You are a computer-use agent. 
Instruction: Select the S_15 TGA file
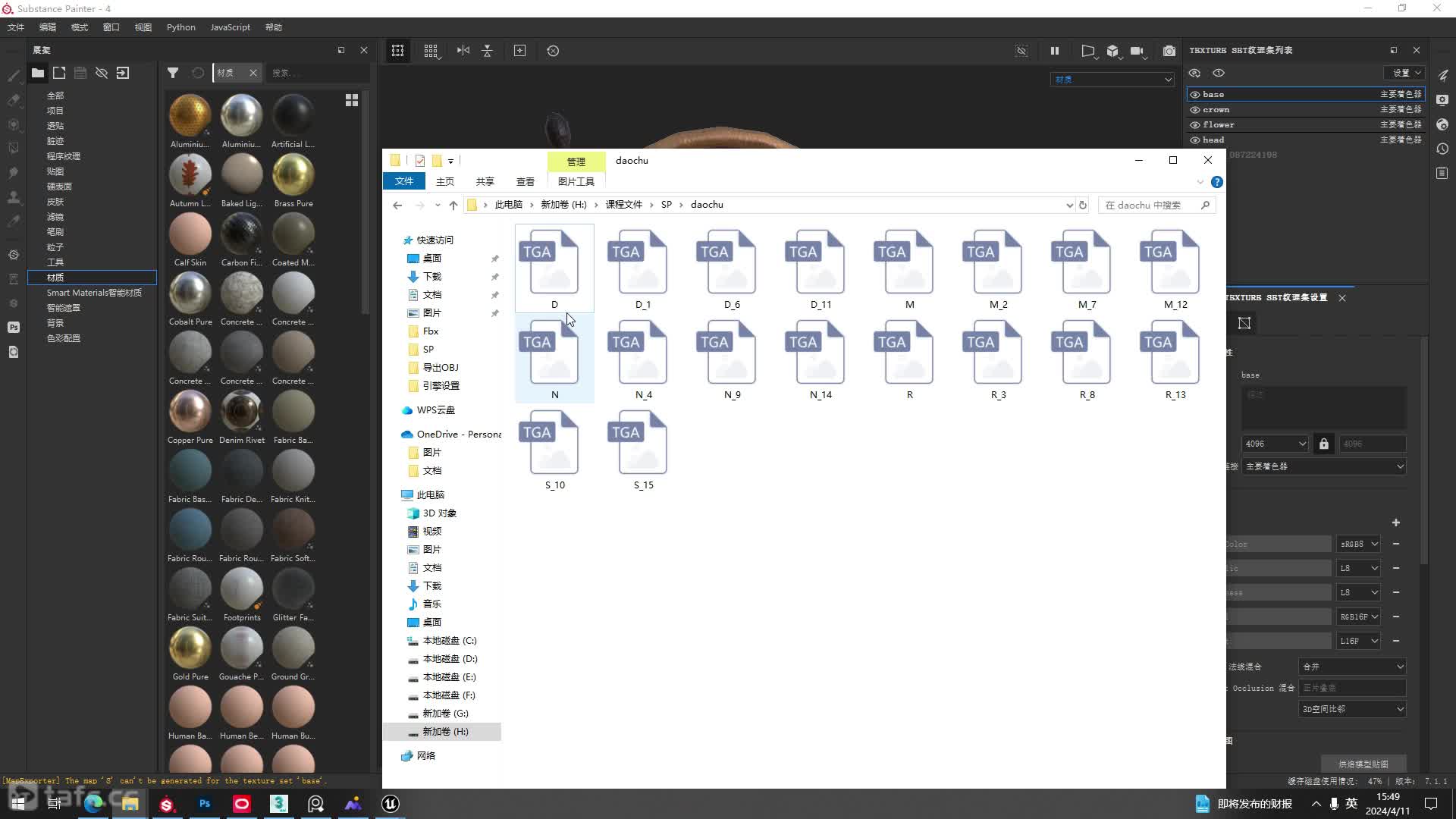[643, 450]
